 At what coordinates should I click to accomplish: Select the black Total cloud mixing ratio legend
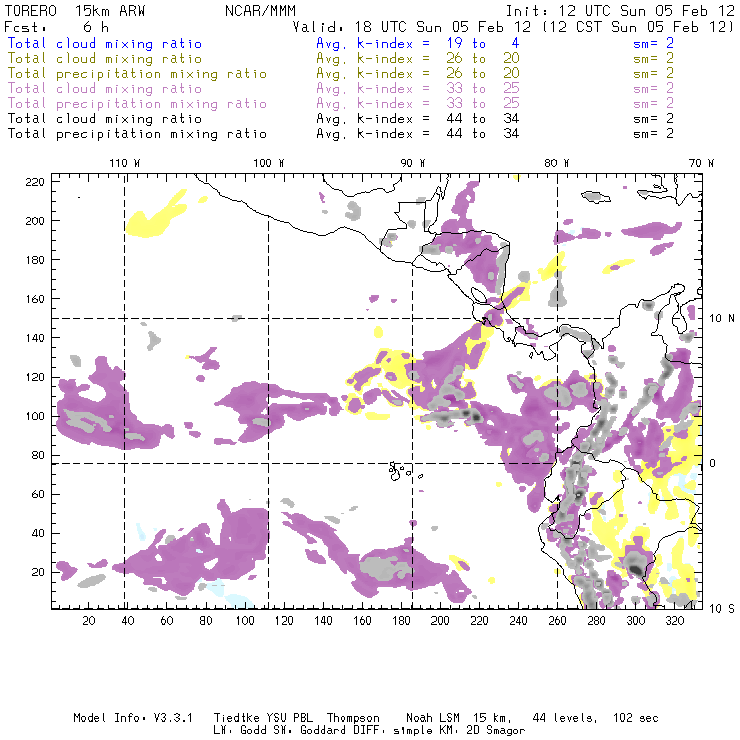point(104,119)
